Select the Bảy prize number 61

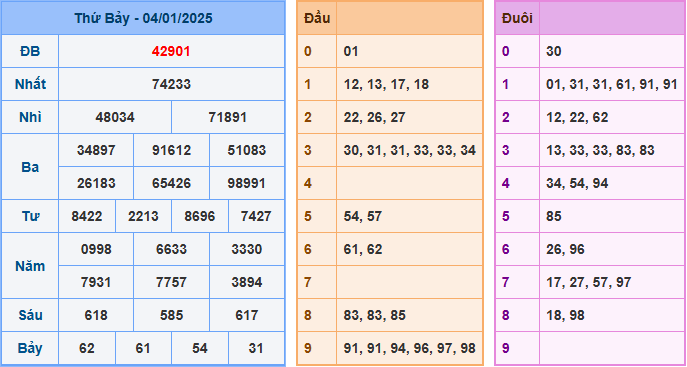click(143, 348)
